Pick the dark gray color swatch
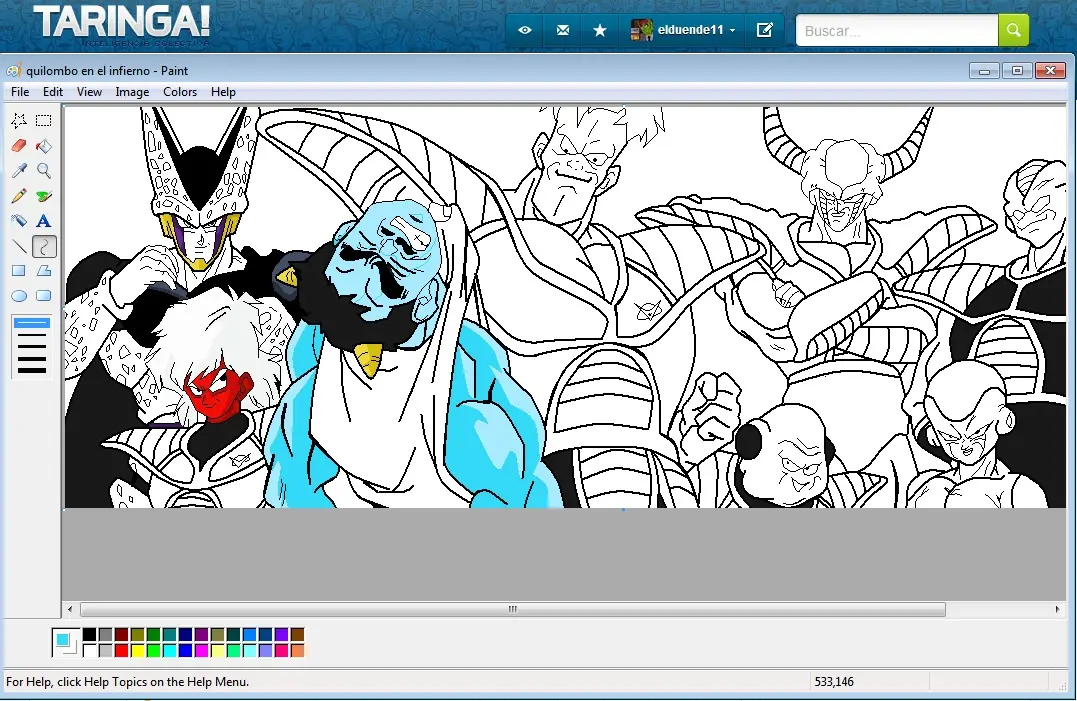This screenshot has width=1077, height=701. click(105, 634)
